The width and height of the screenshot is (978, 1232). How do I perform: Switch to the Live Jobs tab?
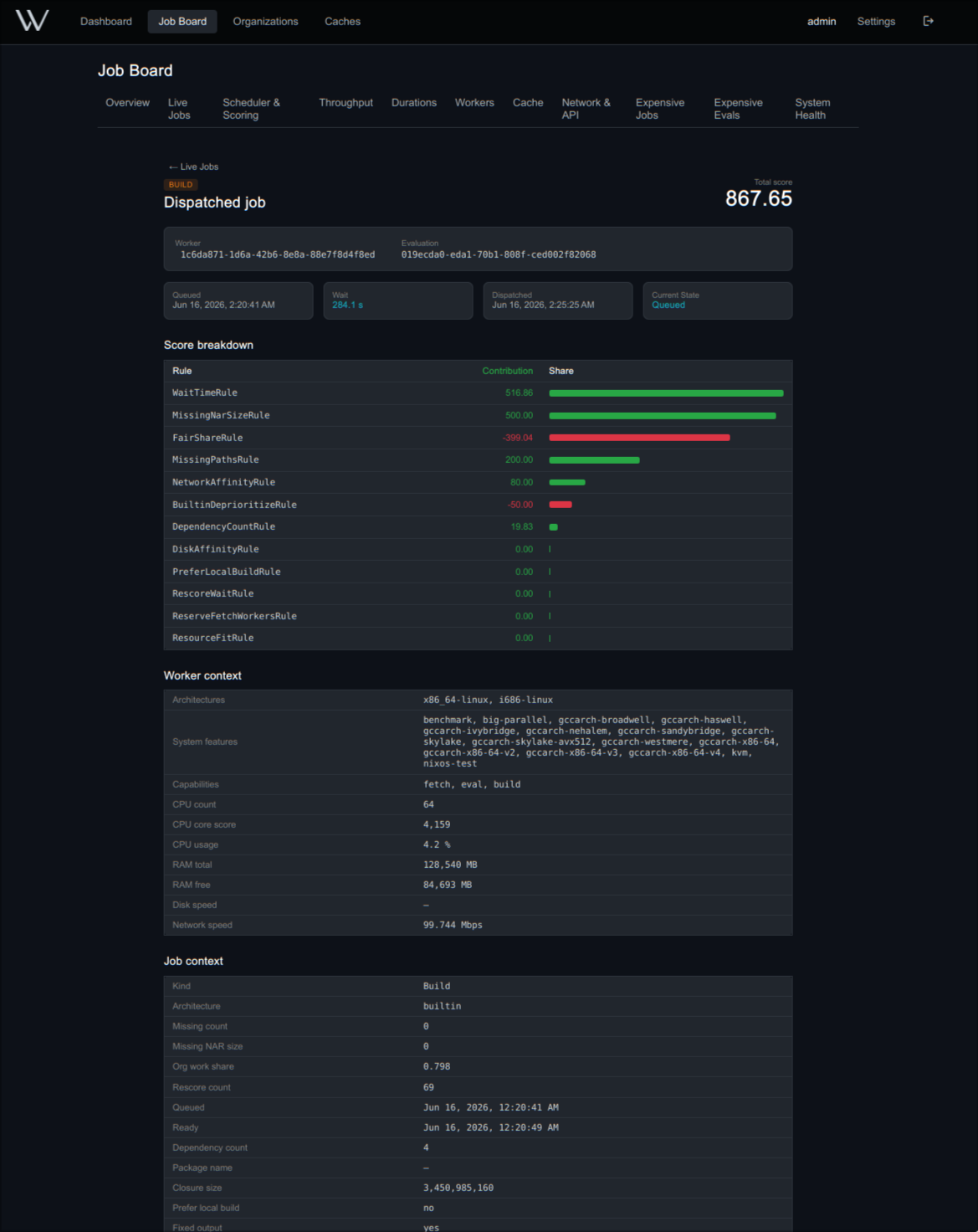179,109
